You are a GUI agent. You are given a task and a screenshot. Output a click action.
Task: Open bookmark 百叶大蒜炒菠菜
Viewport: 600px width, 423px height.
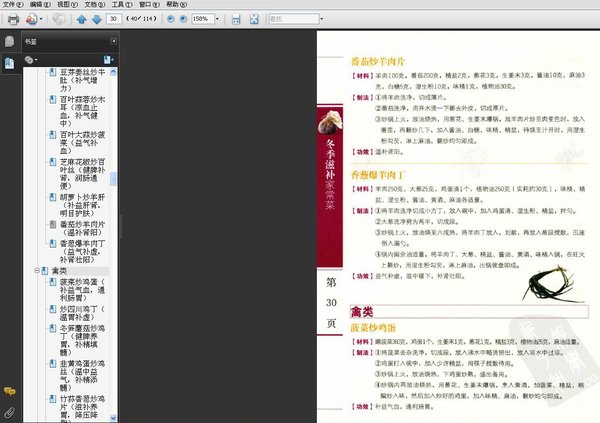[x=82, y=143]
